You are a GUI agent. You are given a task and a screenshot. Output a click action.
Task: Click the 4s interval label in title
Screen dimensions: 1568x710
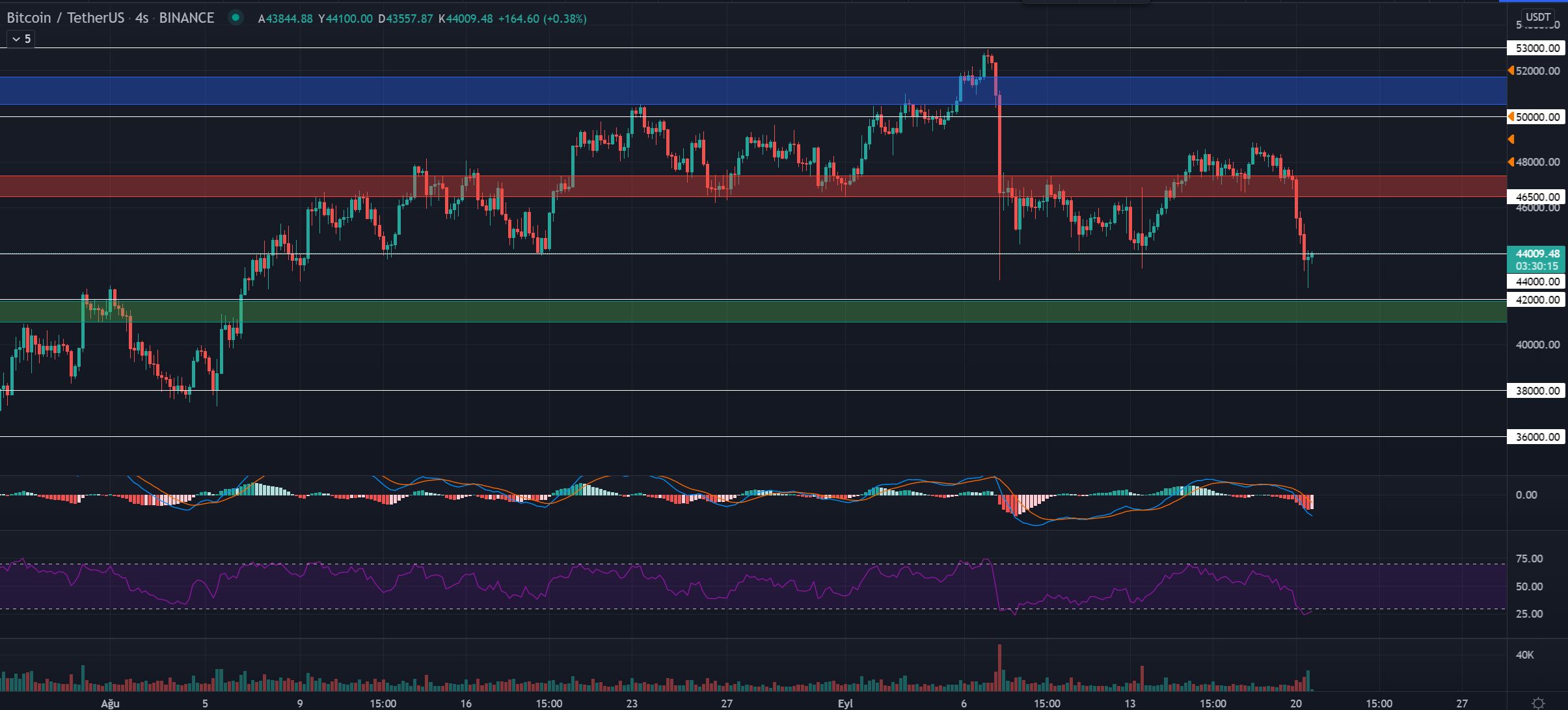[142, 18]
